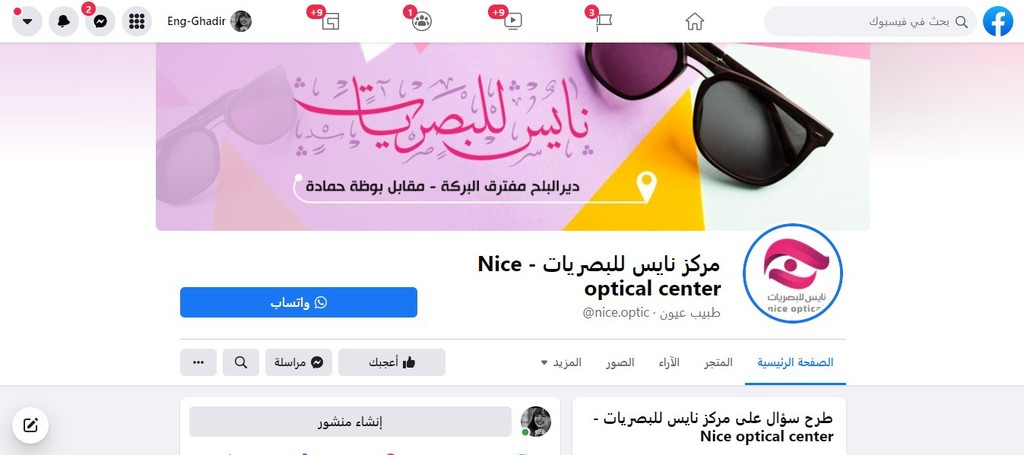Open Messenger chats icon
1024x455 pixels.
coord(100,22)
